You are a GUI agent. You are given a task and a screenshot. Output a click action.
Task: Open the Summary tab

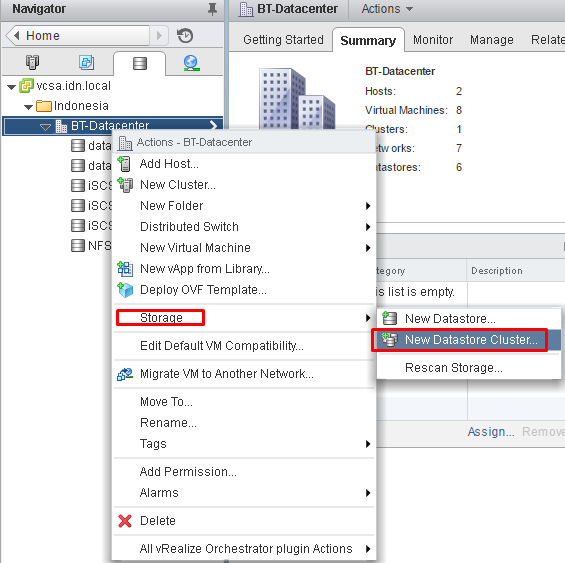368,40
